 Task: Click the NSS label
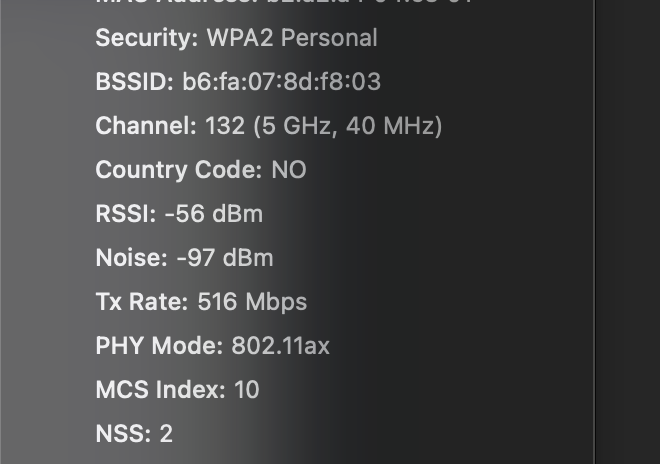click(x=123, y=433)
